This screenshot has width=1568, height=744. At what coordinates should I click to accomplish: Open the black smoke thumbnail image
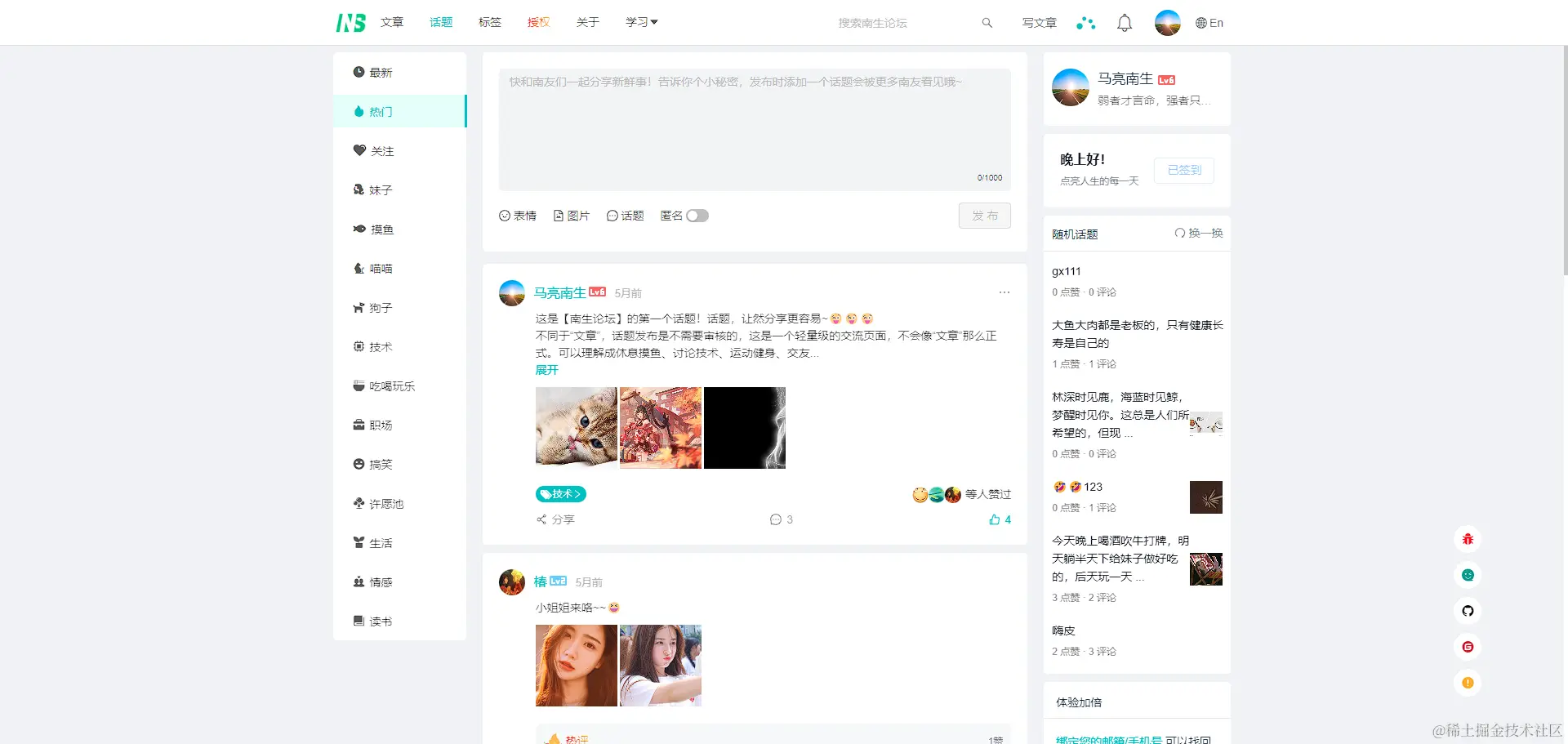click(x=745, y=428)
